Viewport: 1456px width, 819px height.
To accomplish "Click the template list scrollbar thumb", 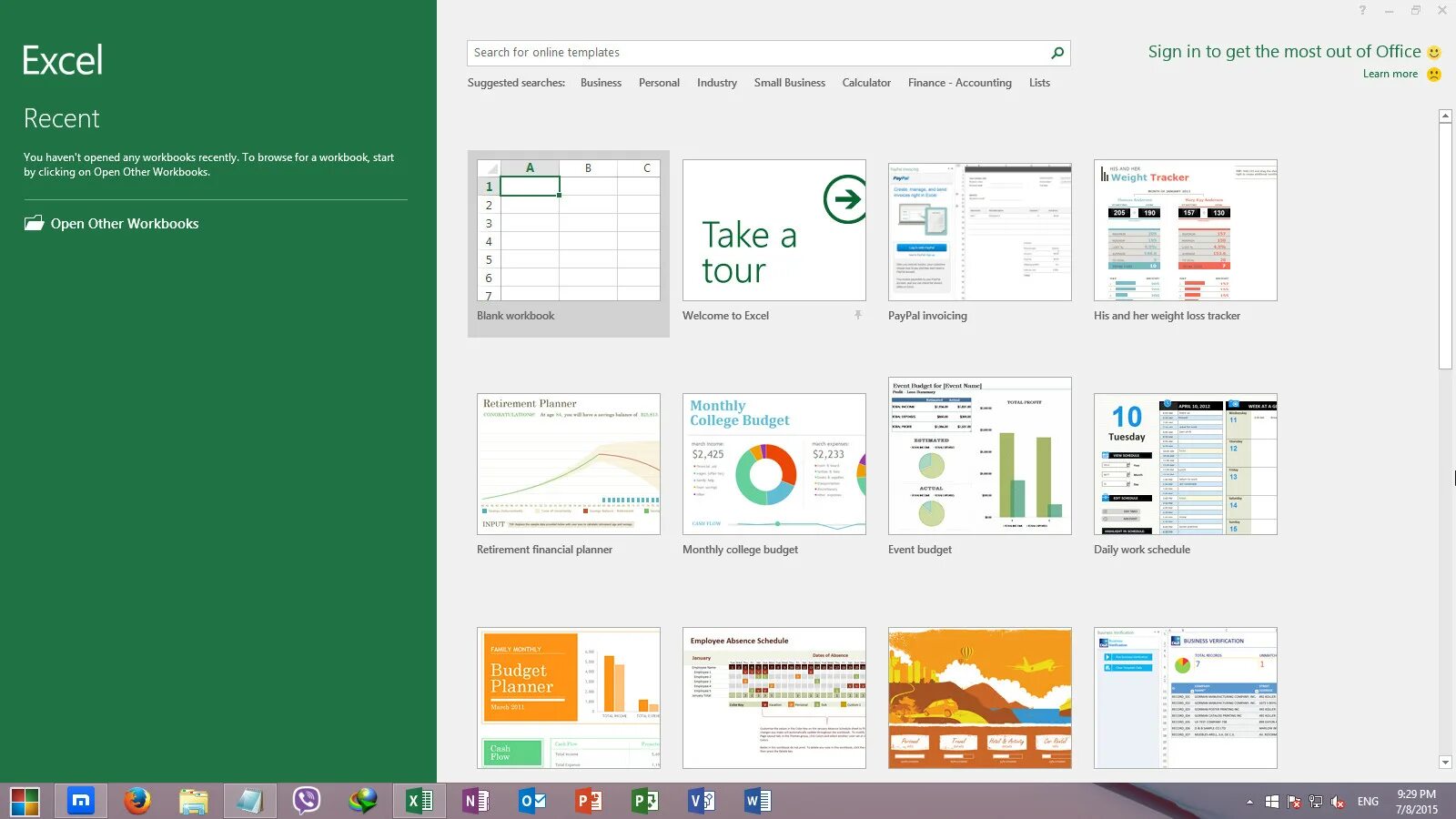I will point(1445,246).
